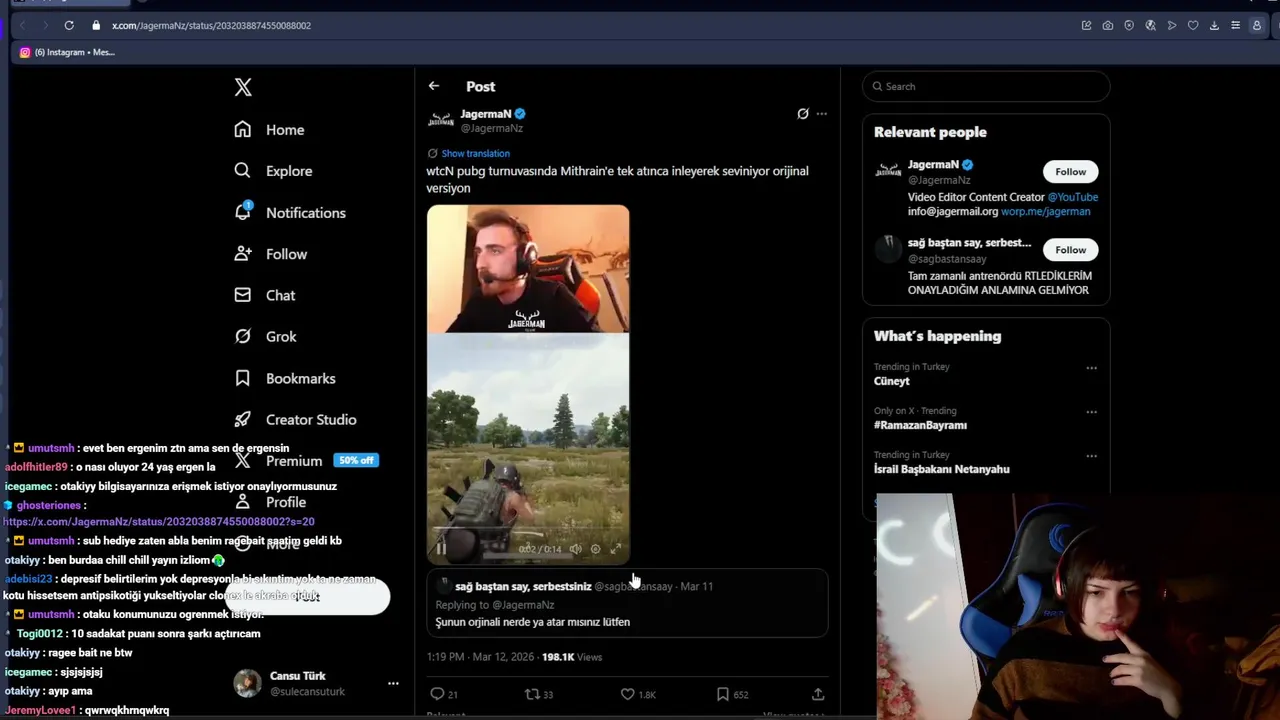Open the browser easy setup sliders icon

pos(1236,25)
